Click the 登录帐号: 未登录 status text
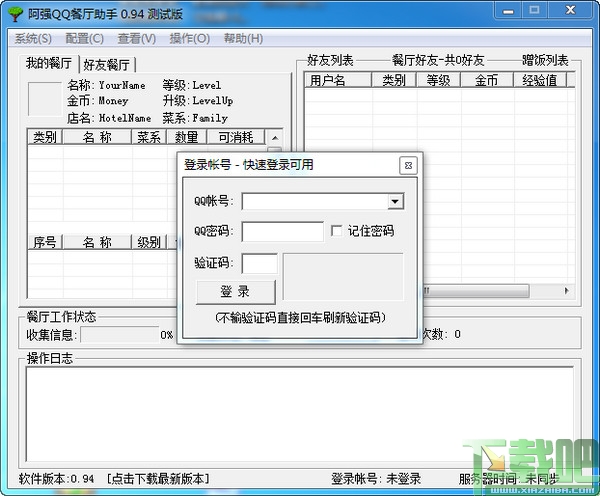 pos(376,479)
